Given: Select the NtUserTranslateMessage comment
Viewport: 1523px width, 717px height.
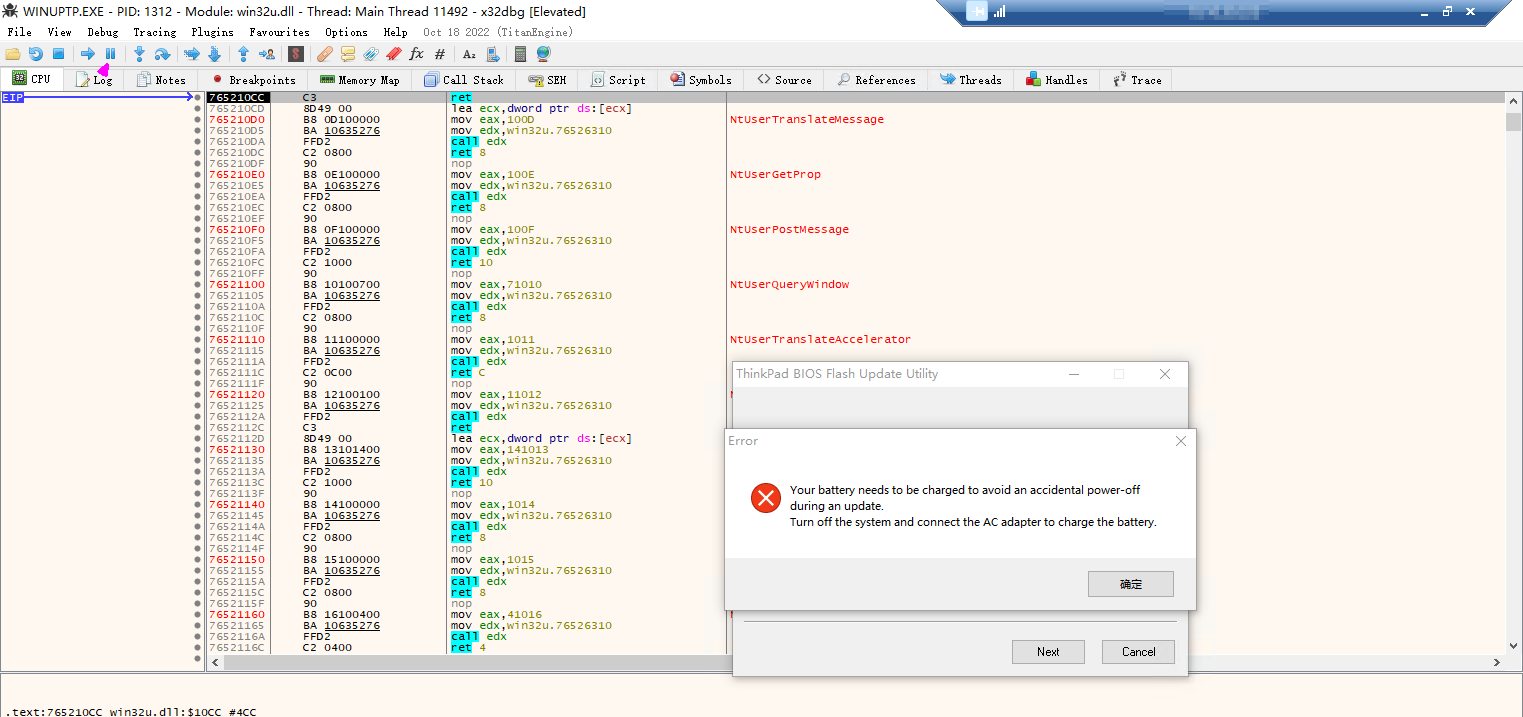Looking at the screenshot, I should point(807,120).
